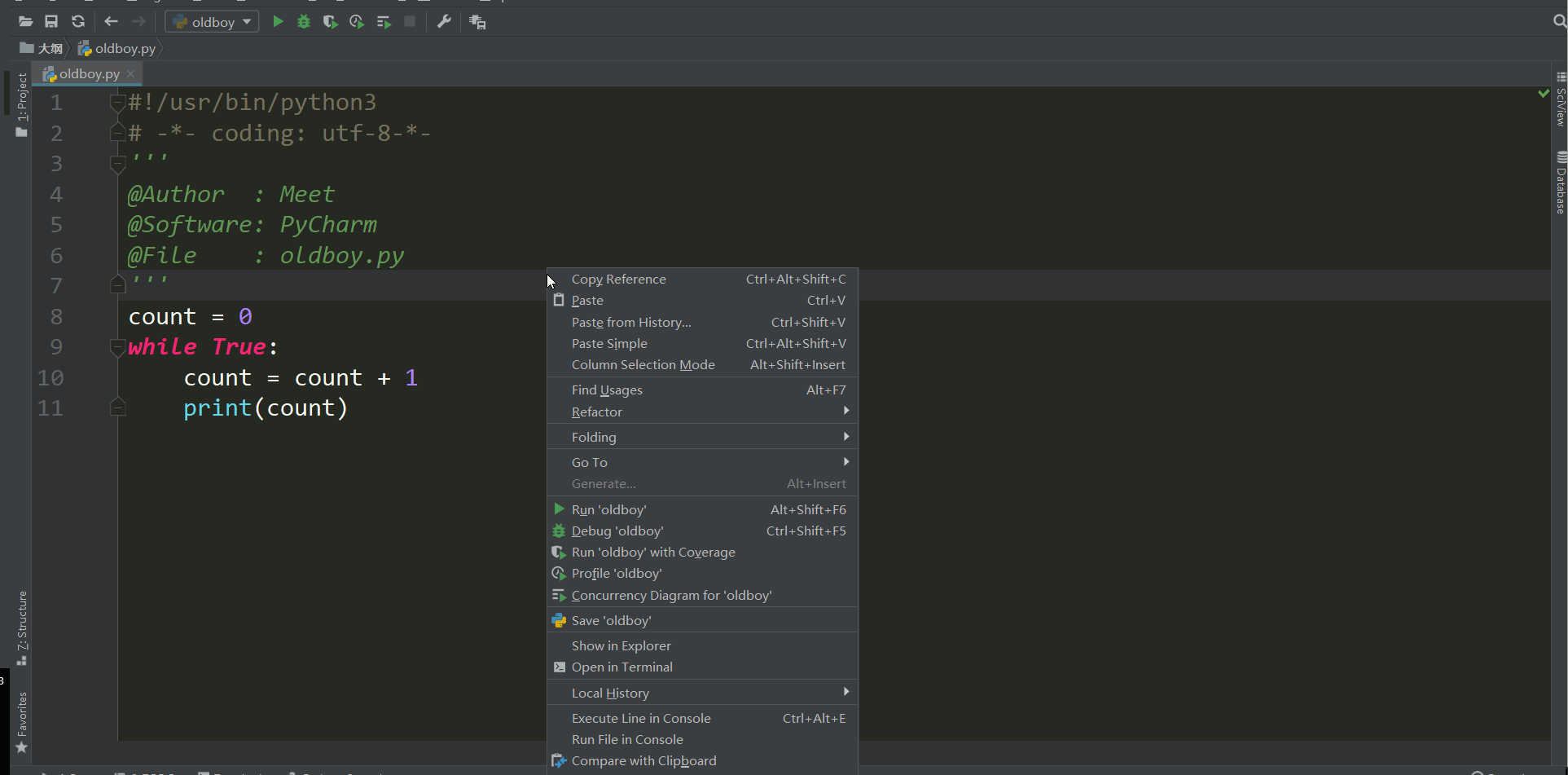Choose Copy Reference from the context menu
The image size is (1568, 775).
point(702,280)
